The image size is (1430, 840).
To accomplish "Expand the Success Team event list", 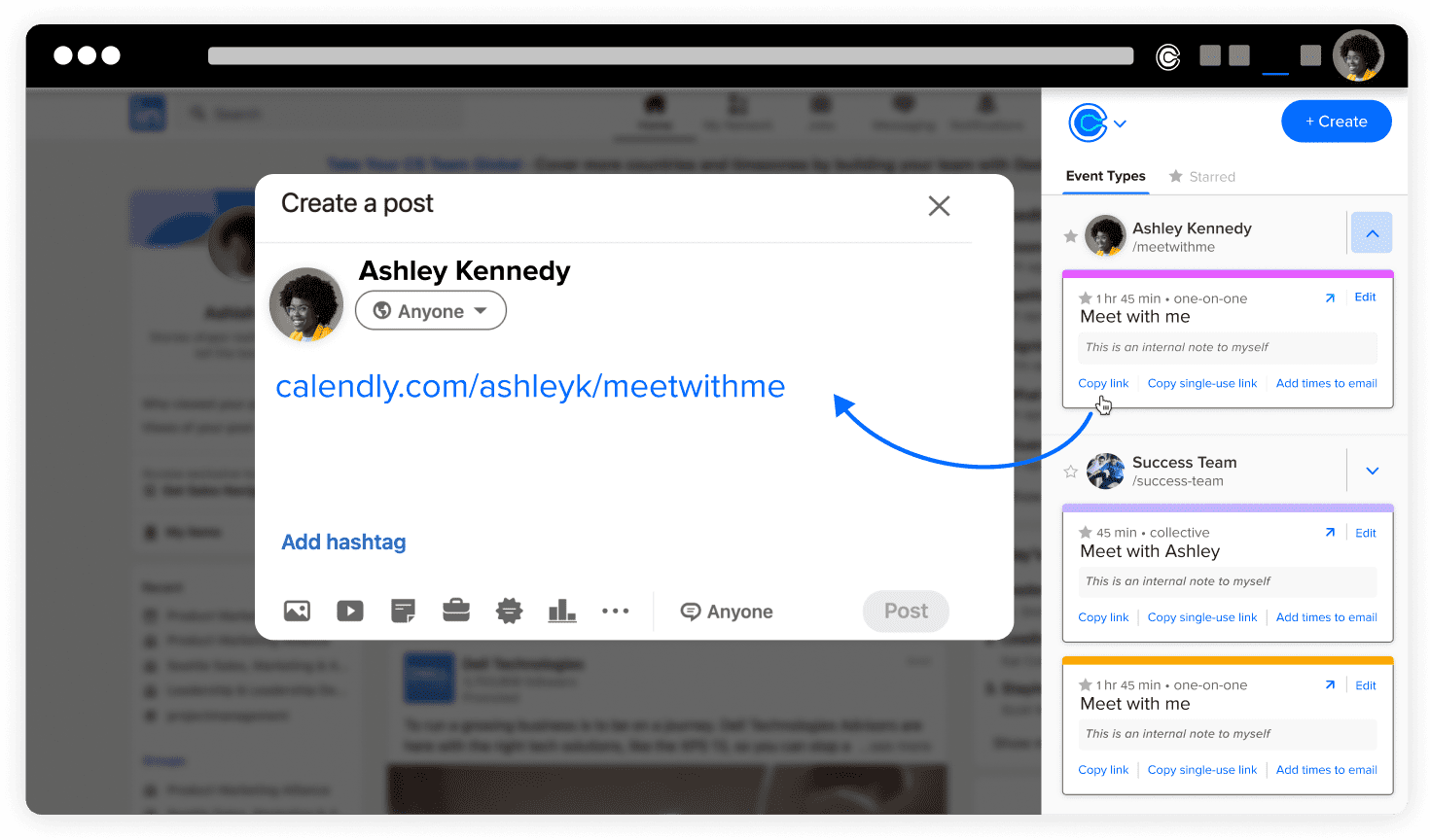I will click(x=1372, y=471).
